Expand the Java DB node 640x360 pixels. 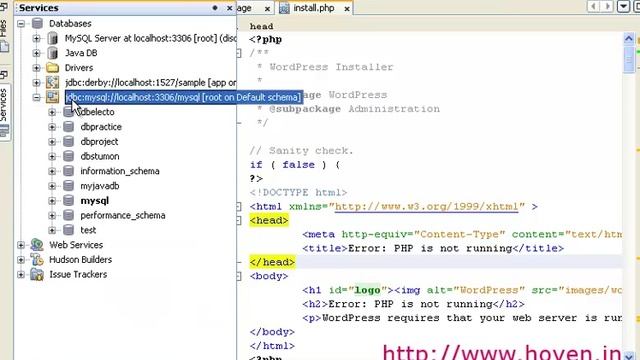(x=36, y=53)
